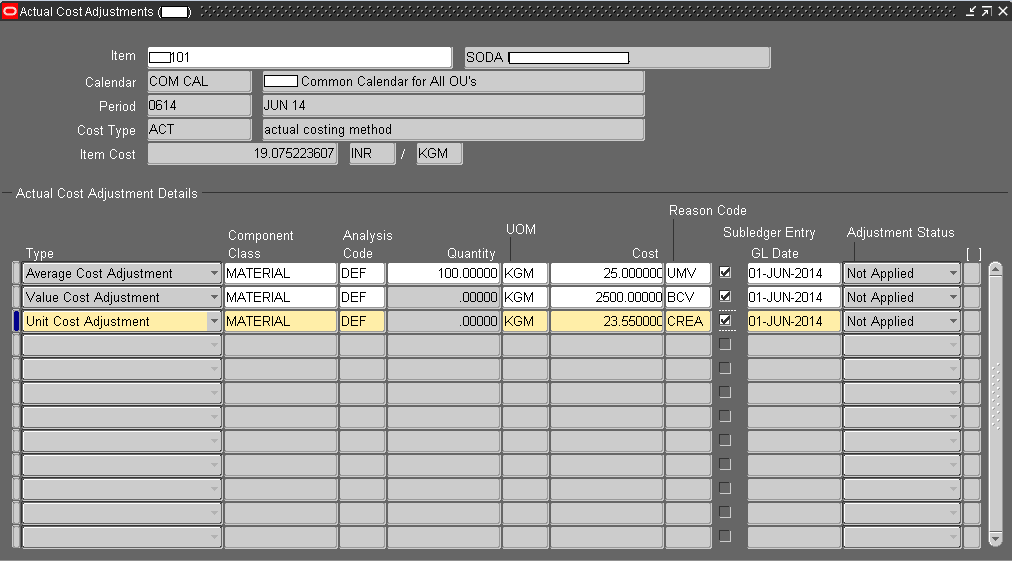
Task: Open Type dropdown for Value Cost Adjustment
Action: pos(214,298)
